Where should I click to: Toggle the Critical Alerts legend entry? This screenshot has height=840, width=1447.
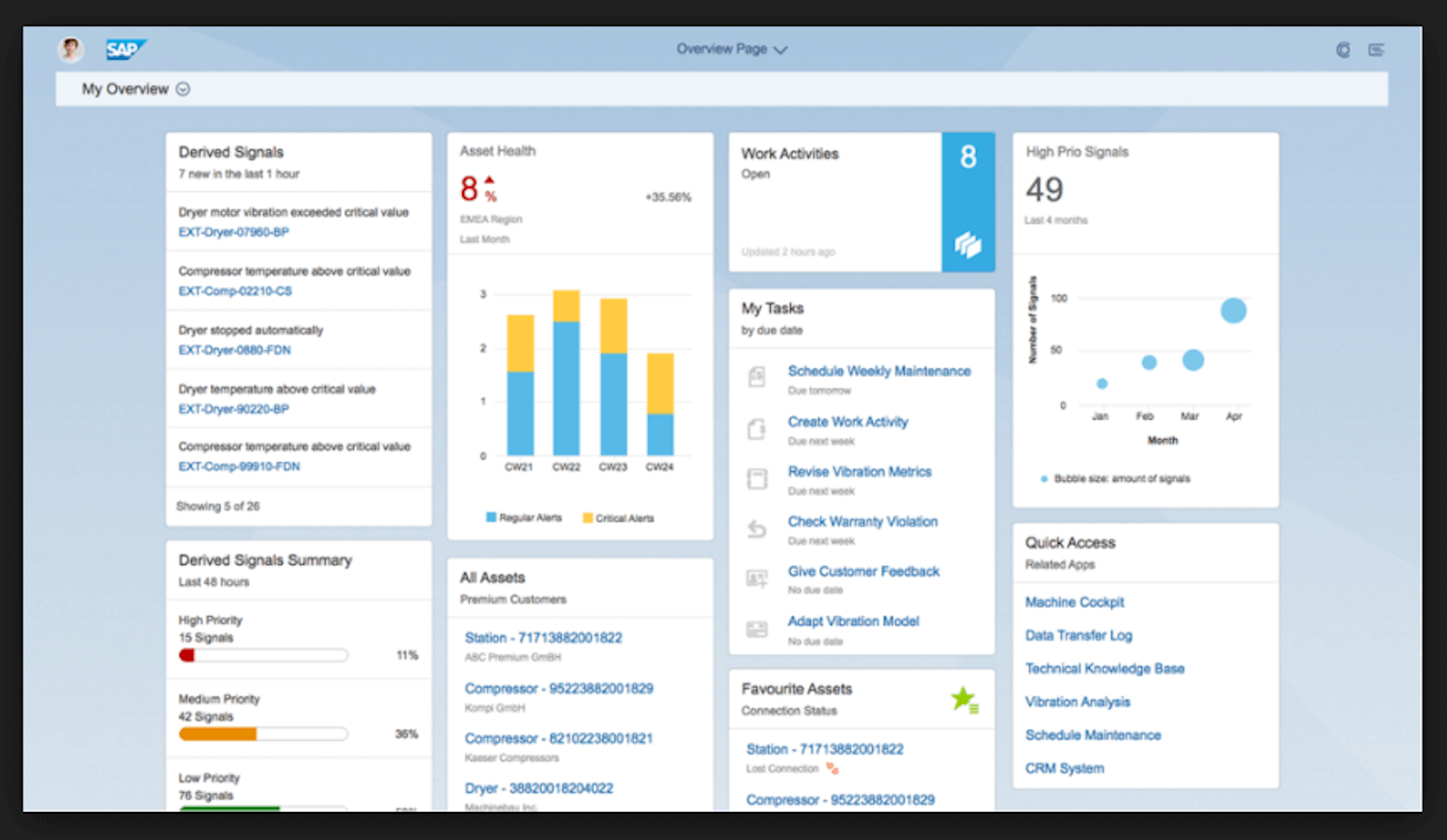tap(617, 518)
